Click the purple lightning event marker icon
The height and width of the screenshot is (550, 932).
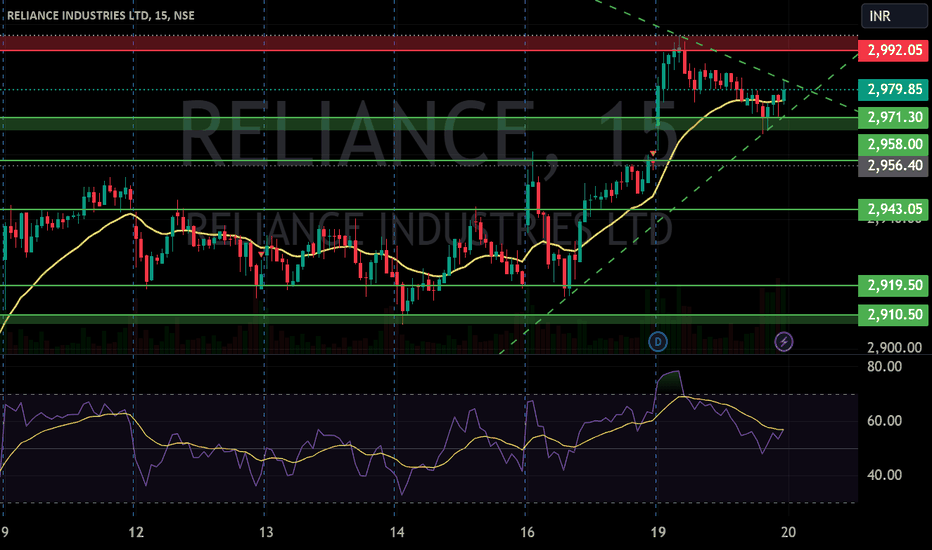click(784, 341)
